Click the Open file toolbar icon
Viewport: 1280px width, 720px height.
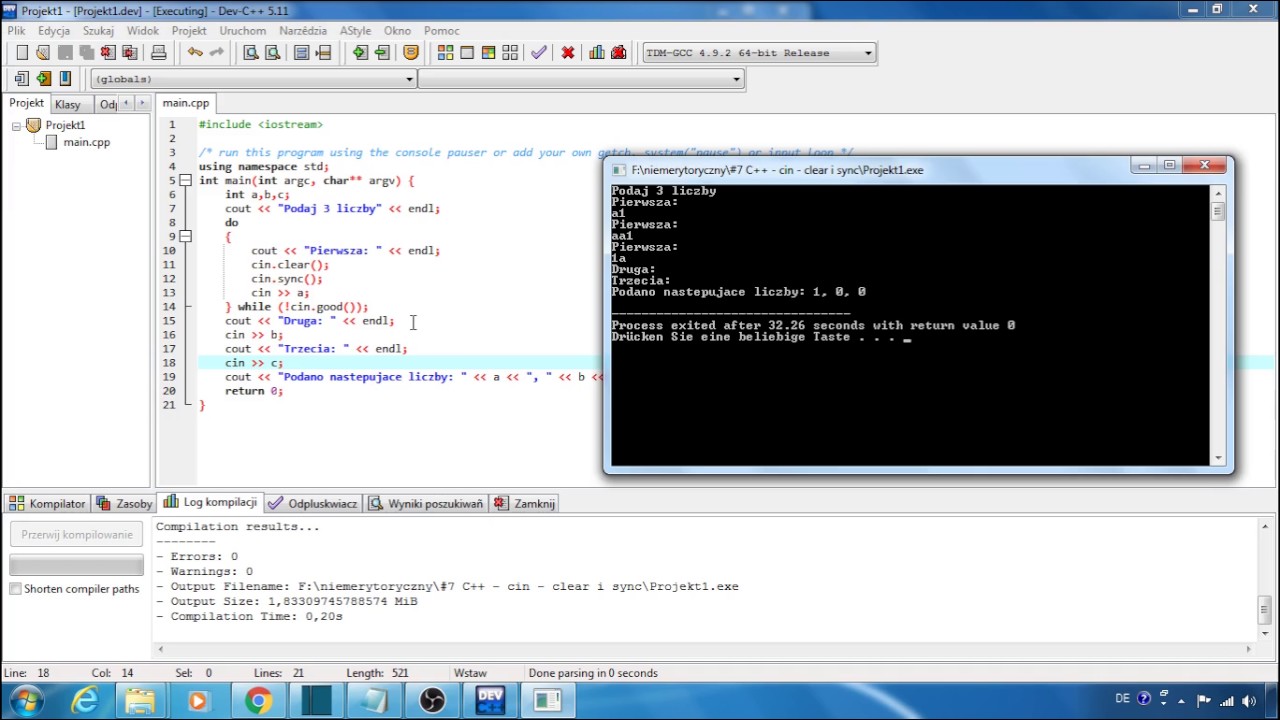coord(43,53)
